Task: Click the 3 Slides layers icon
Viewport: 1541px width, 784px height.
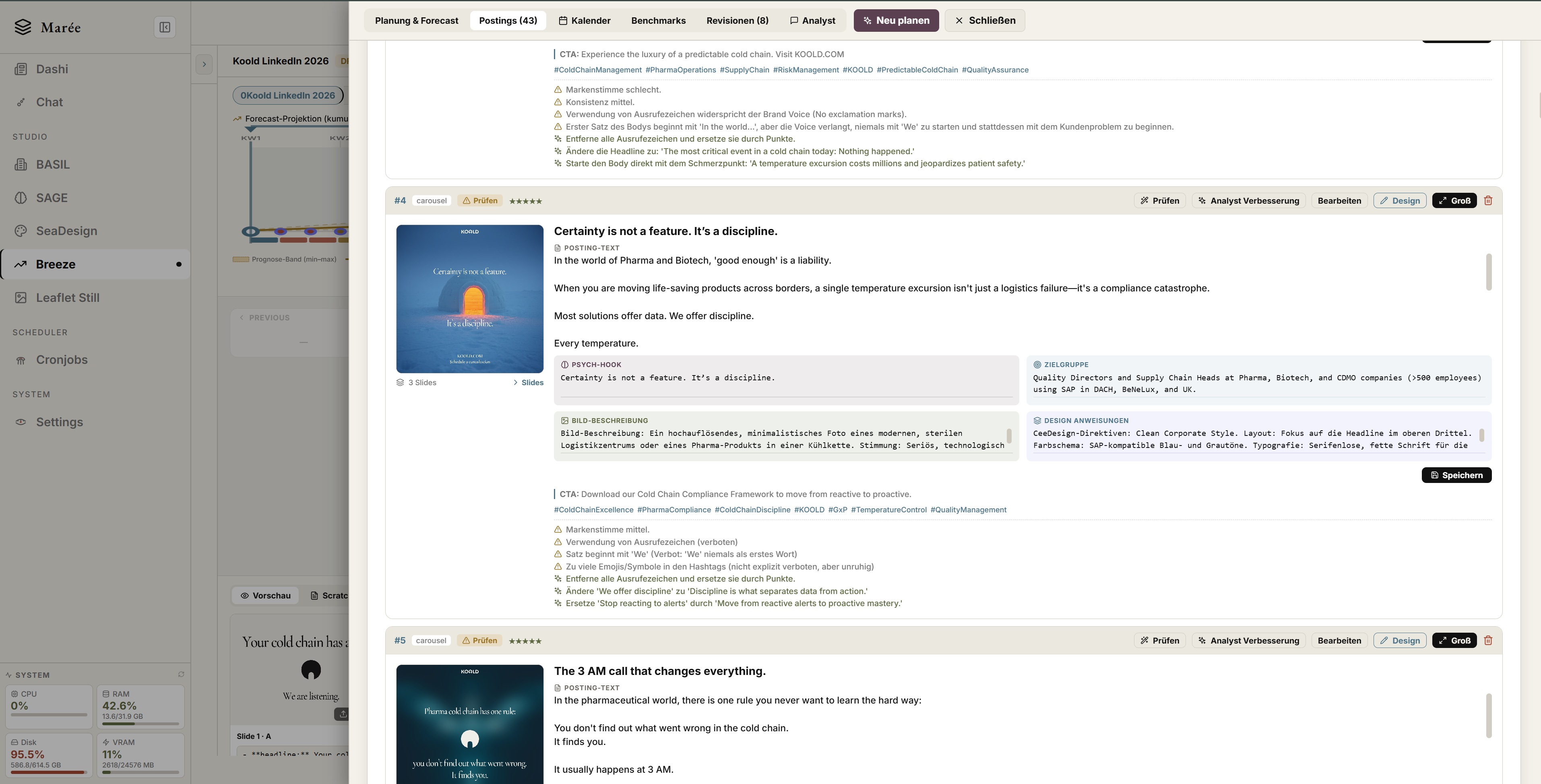Action: (x=400, y=383)
